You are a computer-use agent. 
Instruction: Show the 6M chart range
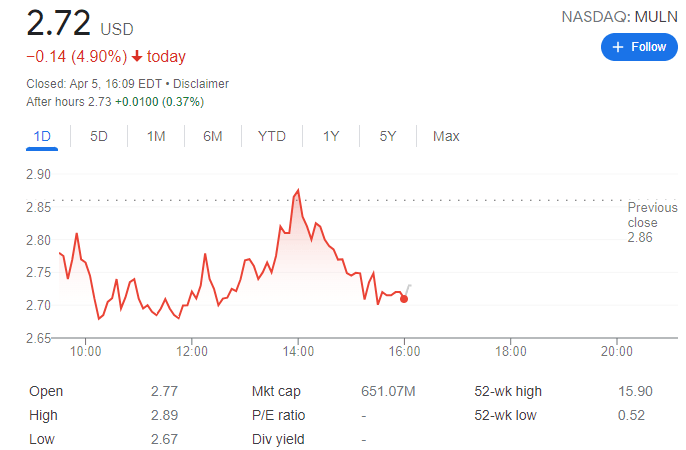pyautogui.click(x=212, y=136)
